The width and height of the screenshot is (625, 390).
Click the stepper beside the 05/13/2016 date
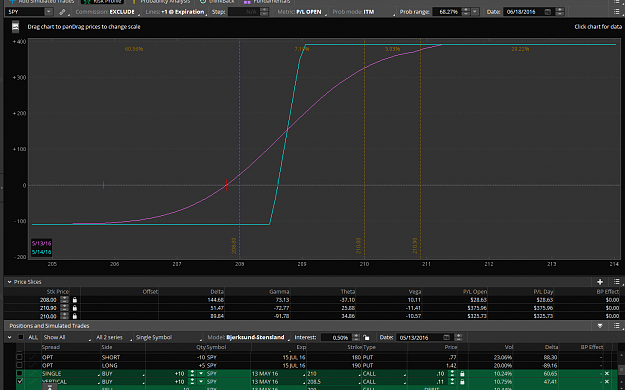point(458,337)
